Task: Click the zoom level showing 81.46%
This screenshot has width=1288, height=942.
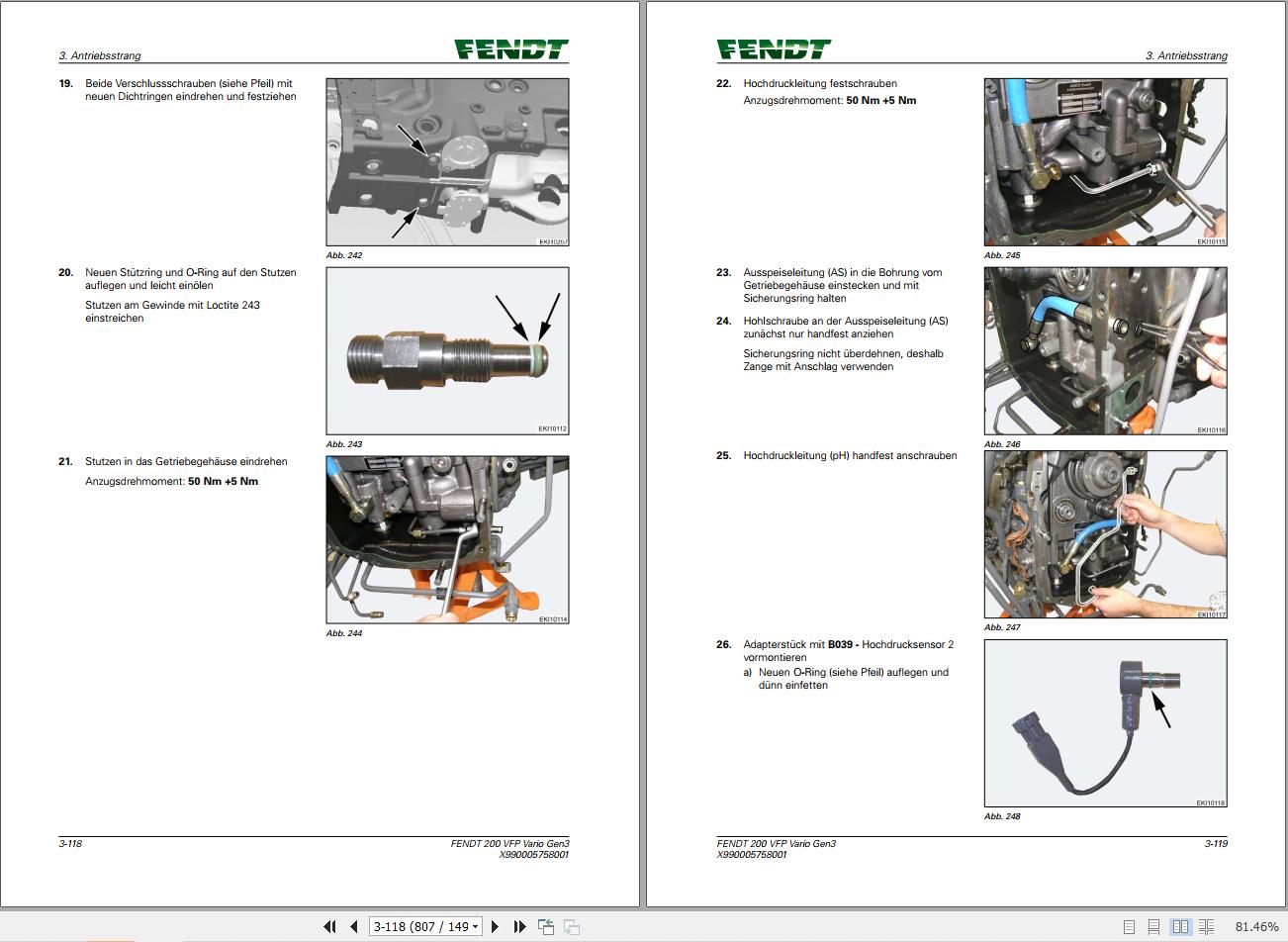Action: (x=1258, y=926)
